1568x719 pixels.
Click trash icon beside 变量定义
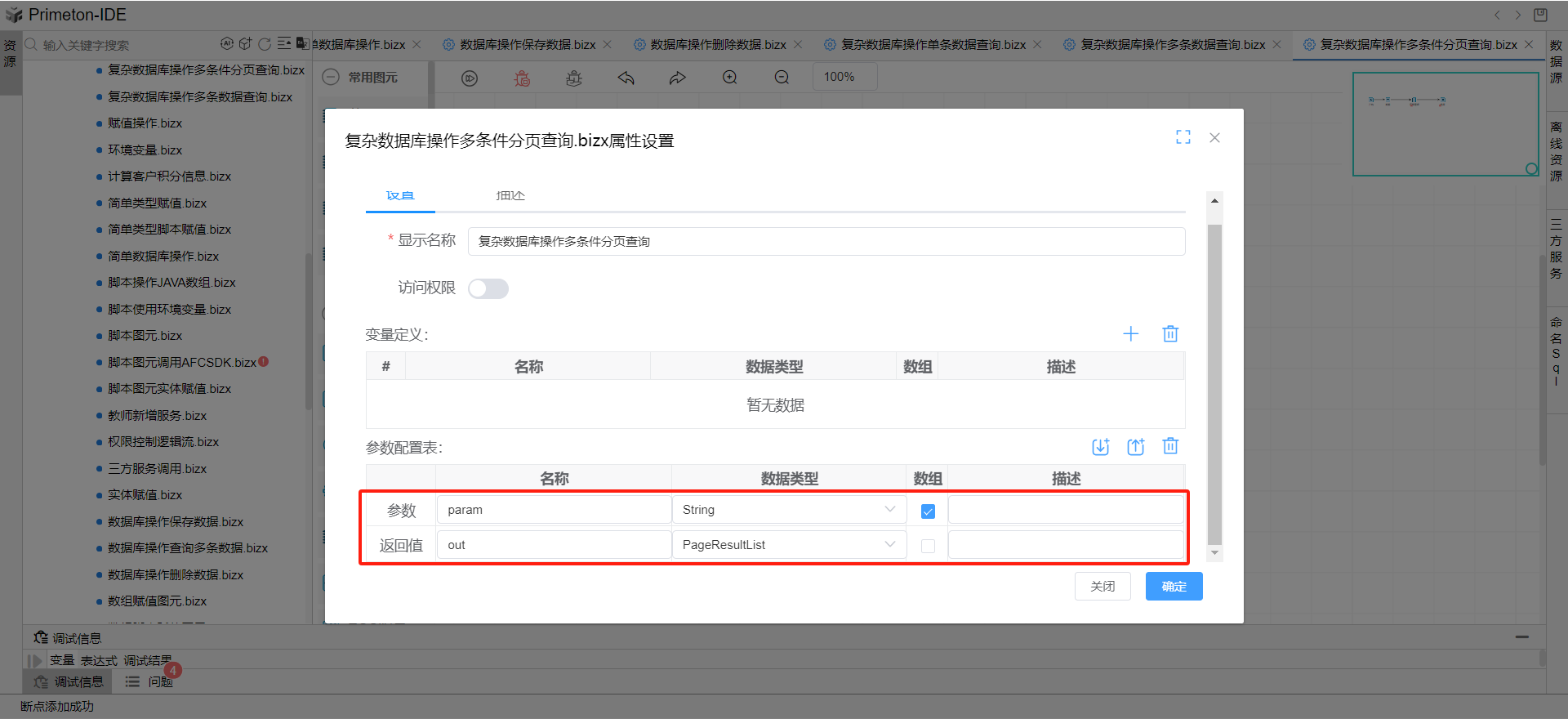click(1170, 333)
